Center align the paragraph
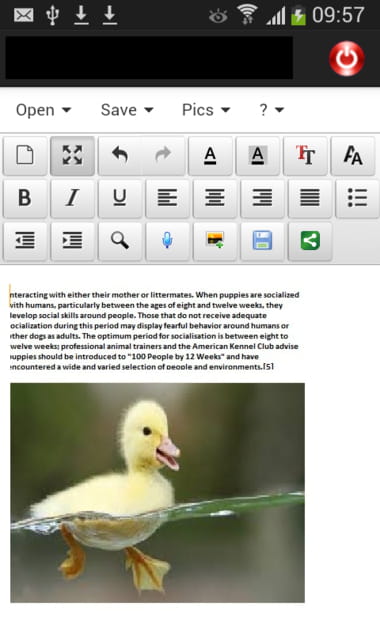 click(x=215, y=198)
